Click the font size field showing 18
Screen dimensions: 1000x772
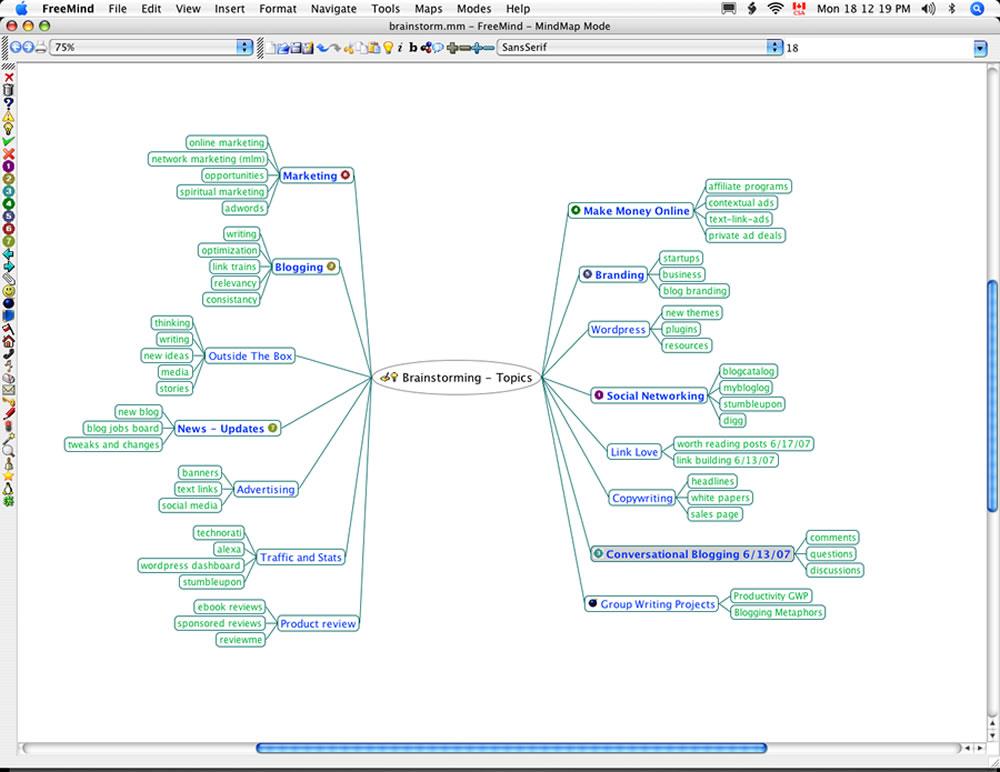click(877, 48)
